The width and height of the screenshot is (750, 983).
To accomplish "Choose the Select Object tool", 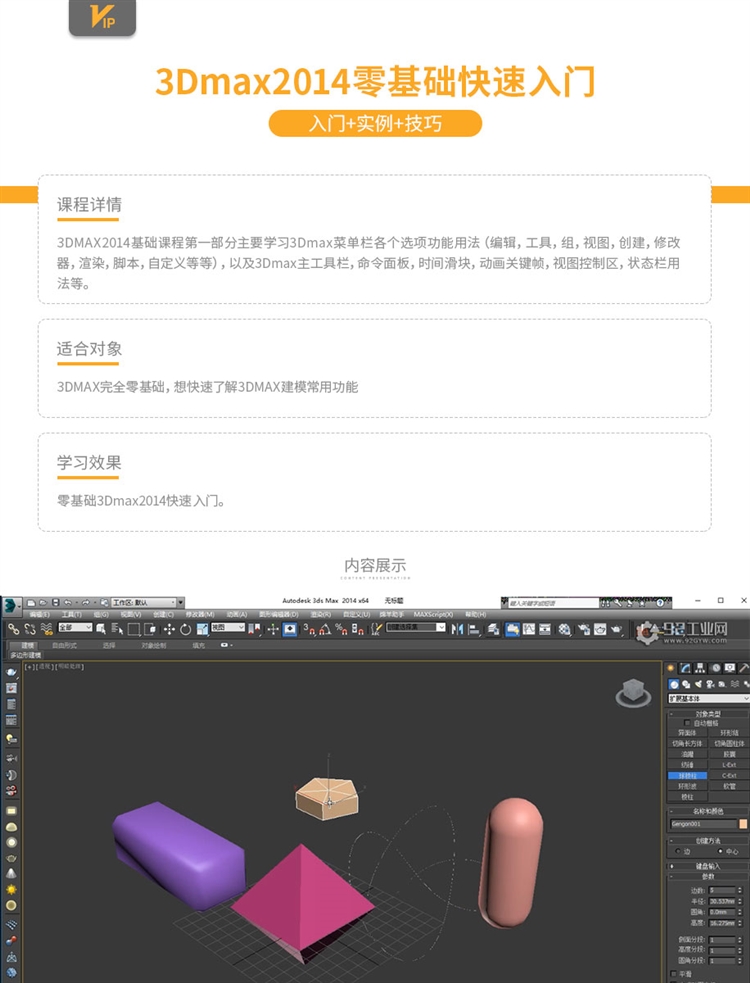I will coord(100,629).
